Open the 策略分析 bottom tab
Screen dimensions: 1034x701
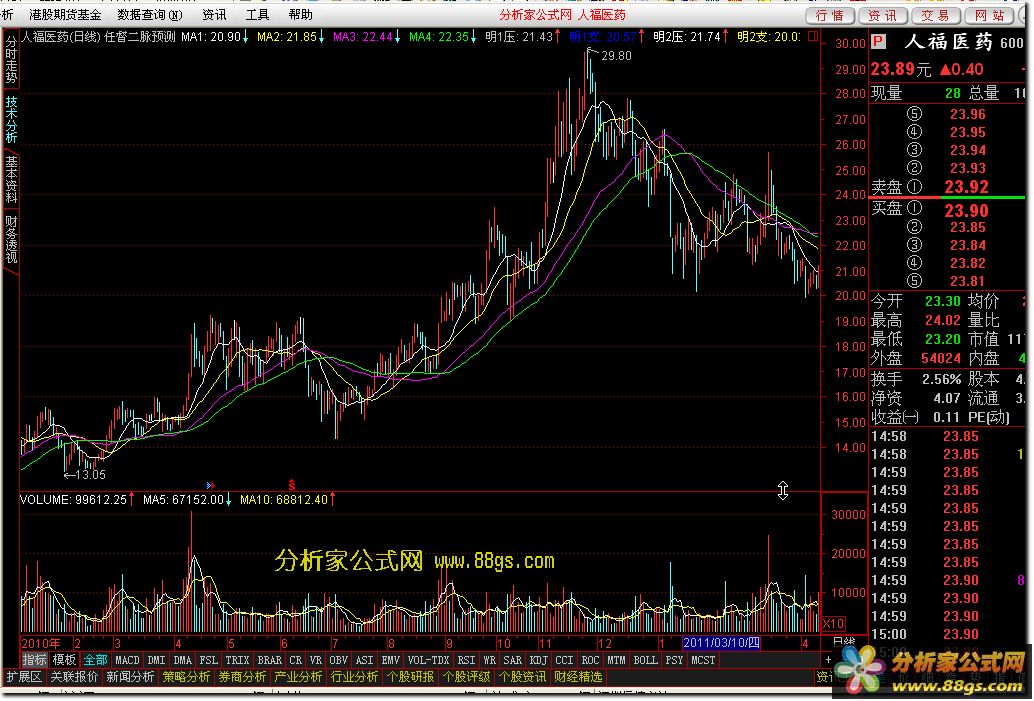pos(187,677)
